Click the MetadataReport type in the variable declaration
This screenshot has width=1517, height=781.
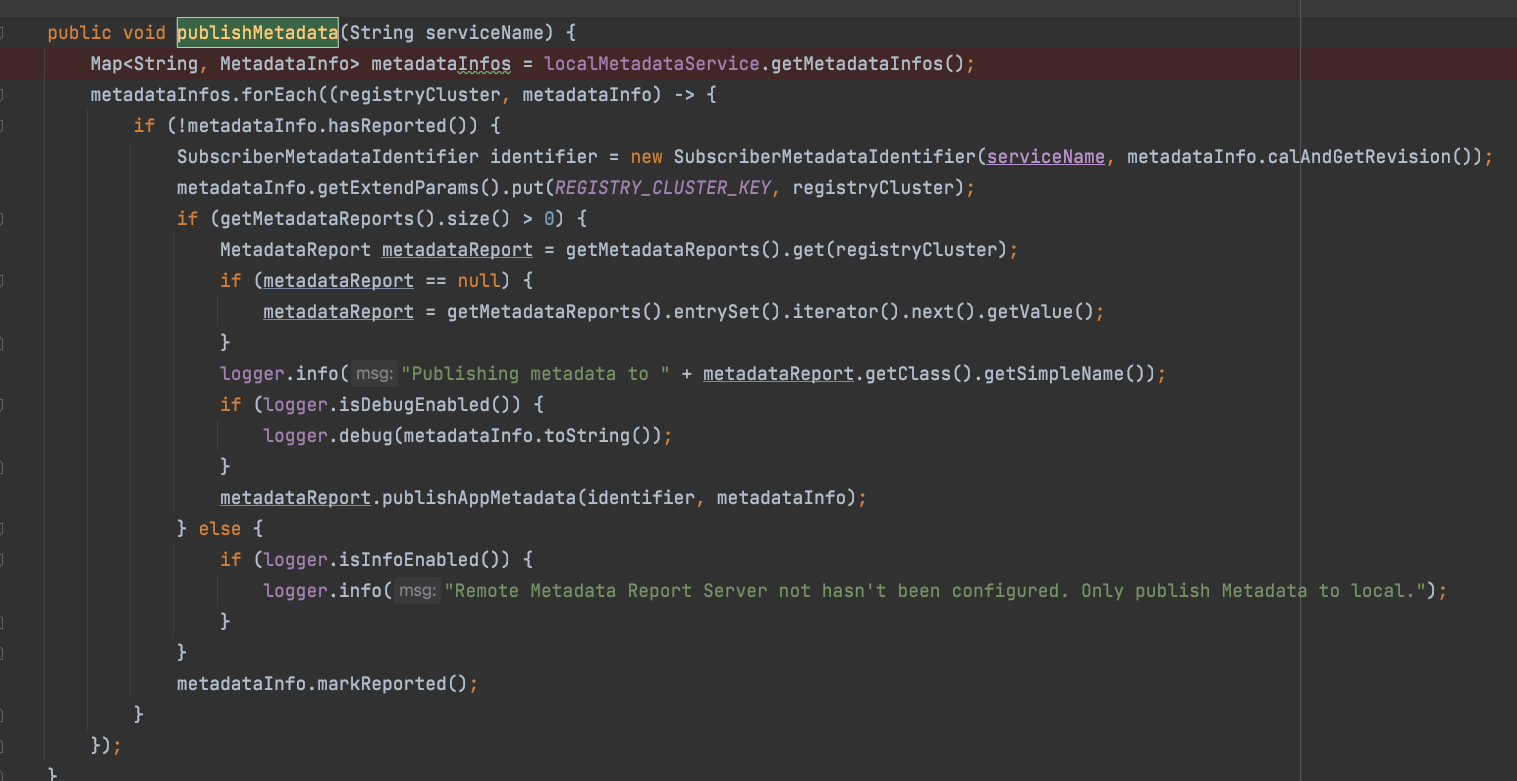tap(295, 250)
